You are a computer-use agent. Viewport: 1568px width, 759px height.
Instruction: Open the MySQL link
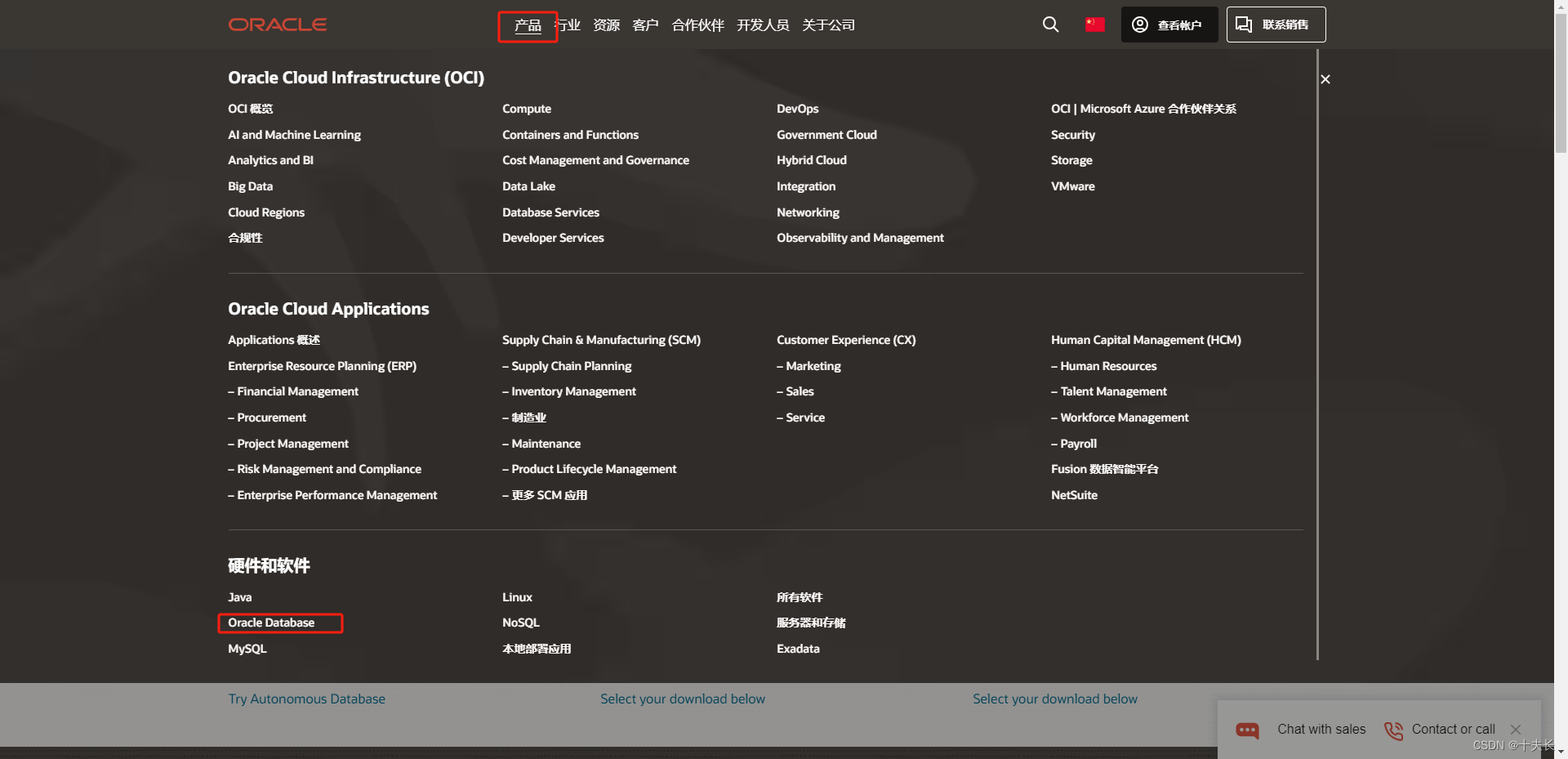pos(247,649)
